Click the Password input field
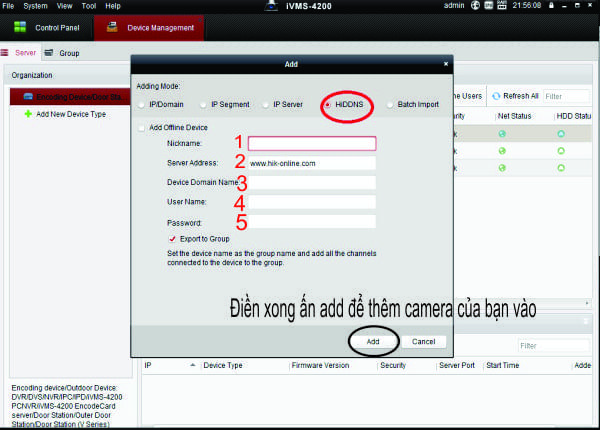The width and height of the screenshot is (600, 430). (x=312, y=222)
